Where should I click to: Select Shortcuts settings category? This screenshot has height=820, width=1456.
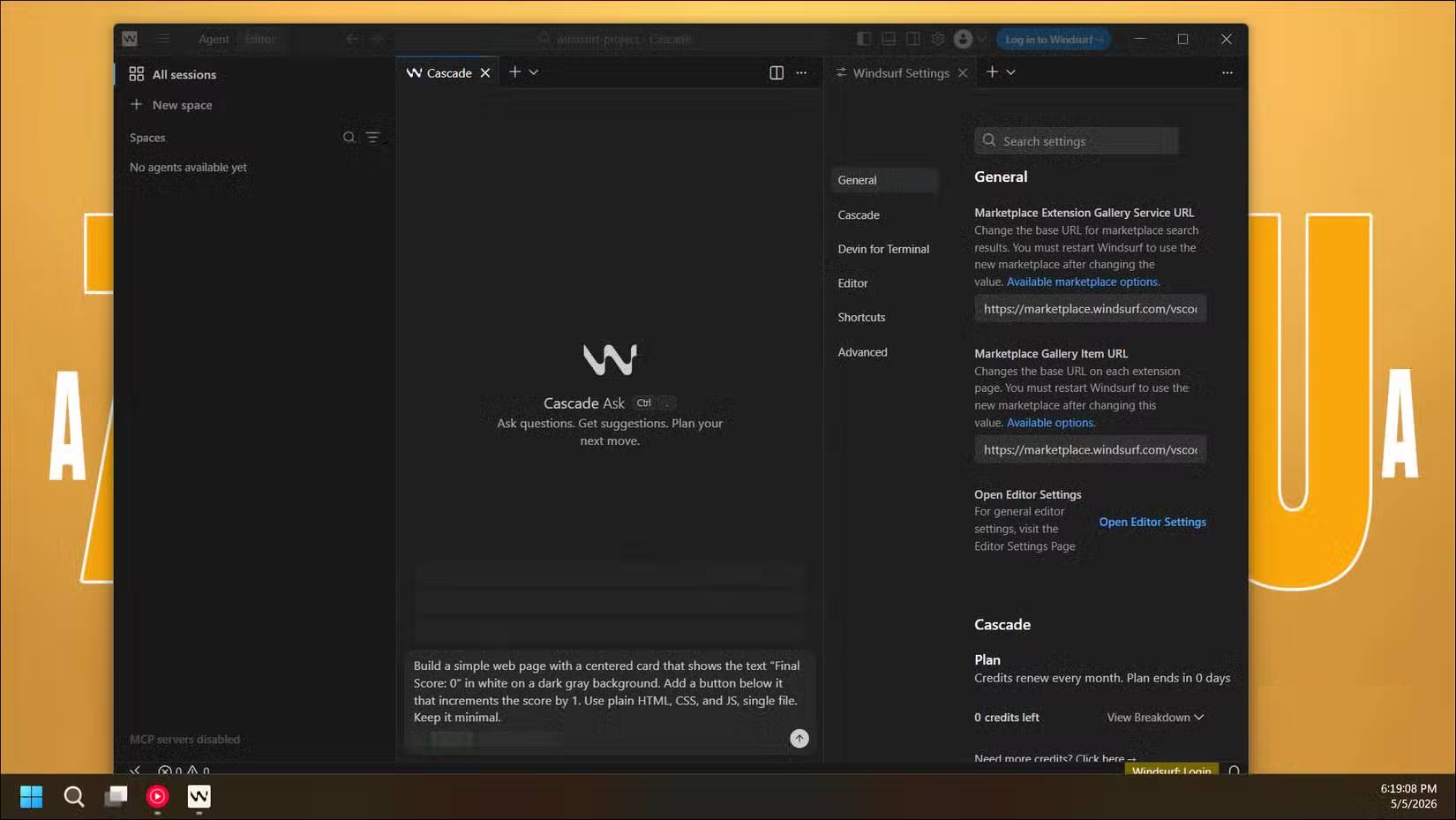884,318
